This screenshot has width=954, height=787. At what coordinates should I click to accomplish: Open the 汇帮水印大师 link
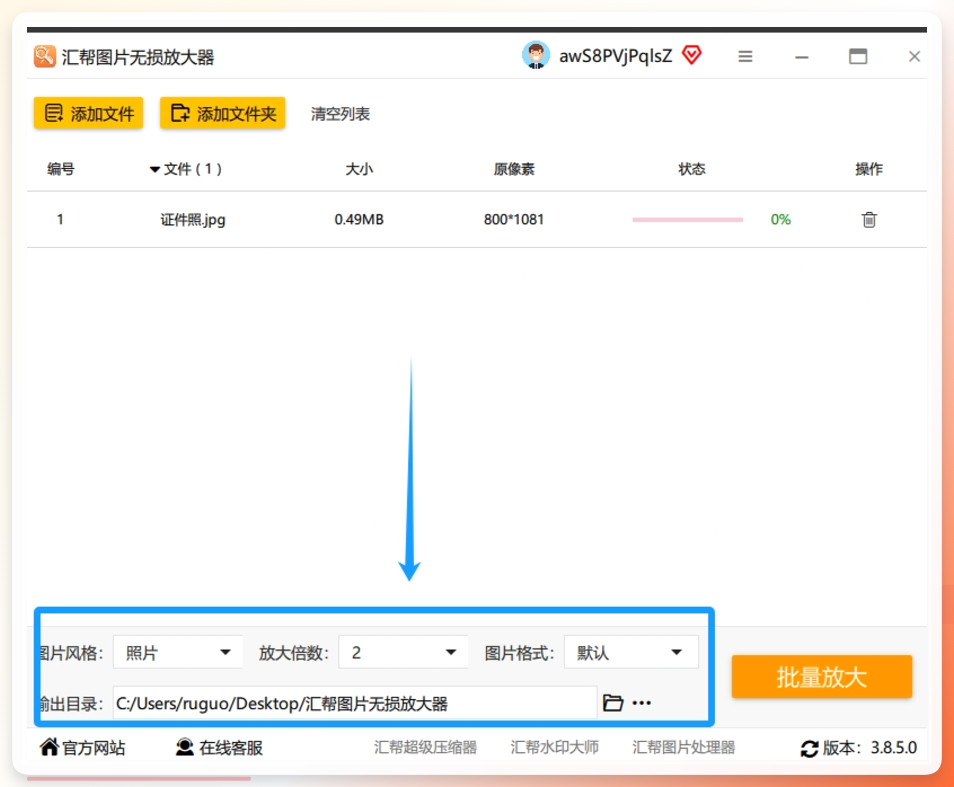[554, 747]
